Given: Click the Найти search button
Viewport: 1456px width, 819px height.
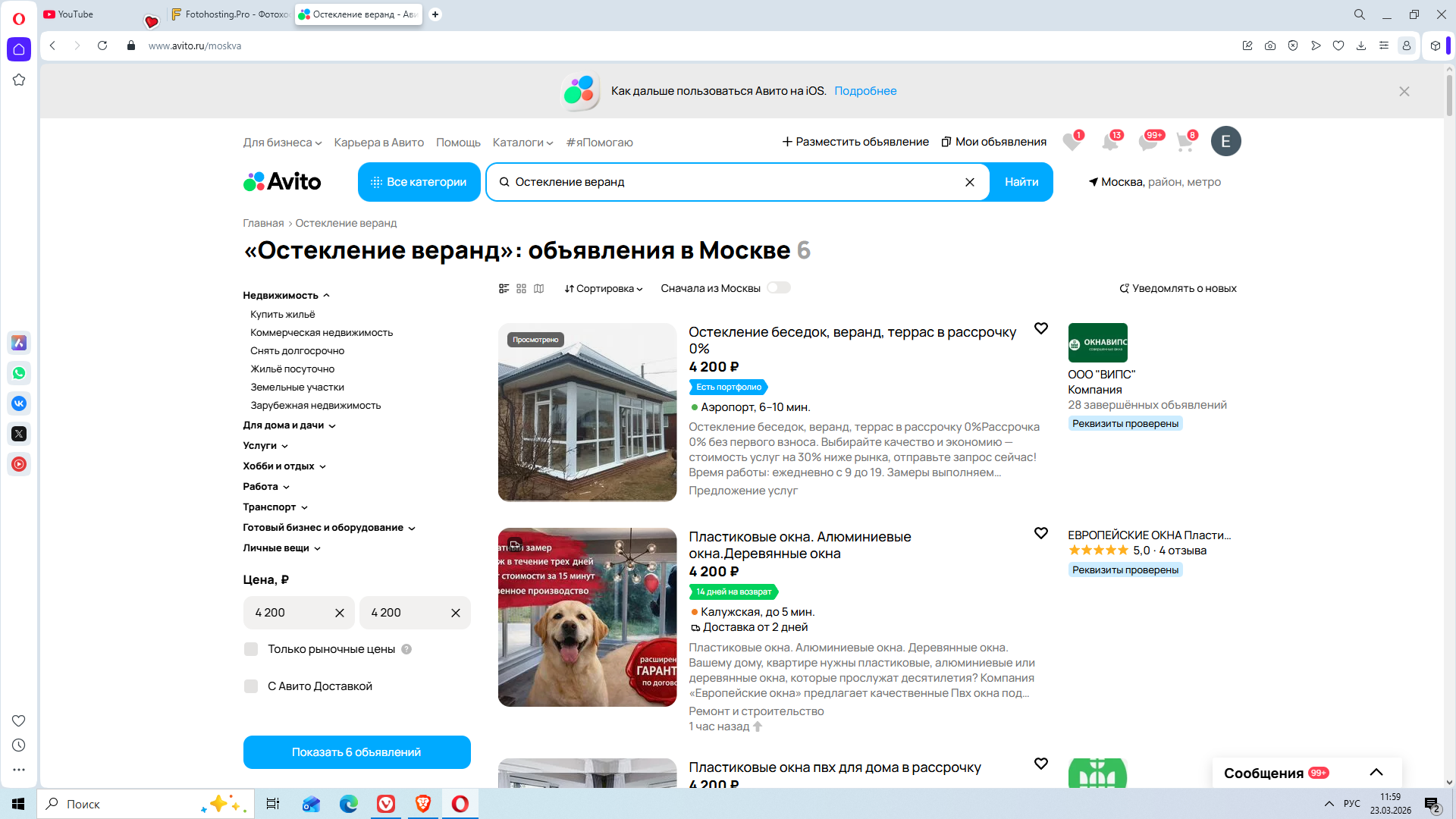Looking at the screenshot, I should 1021,182.
